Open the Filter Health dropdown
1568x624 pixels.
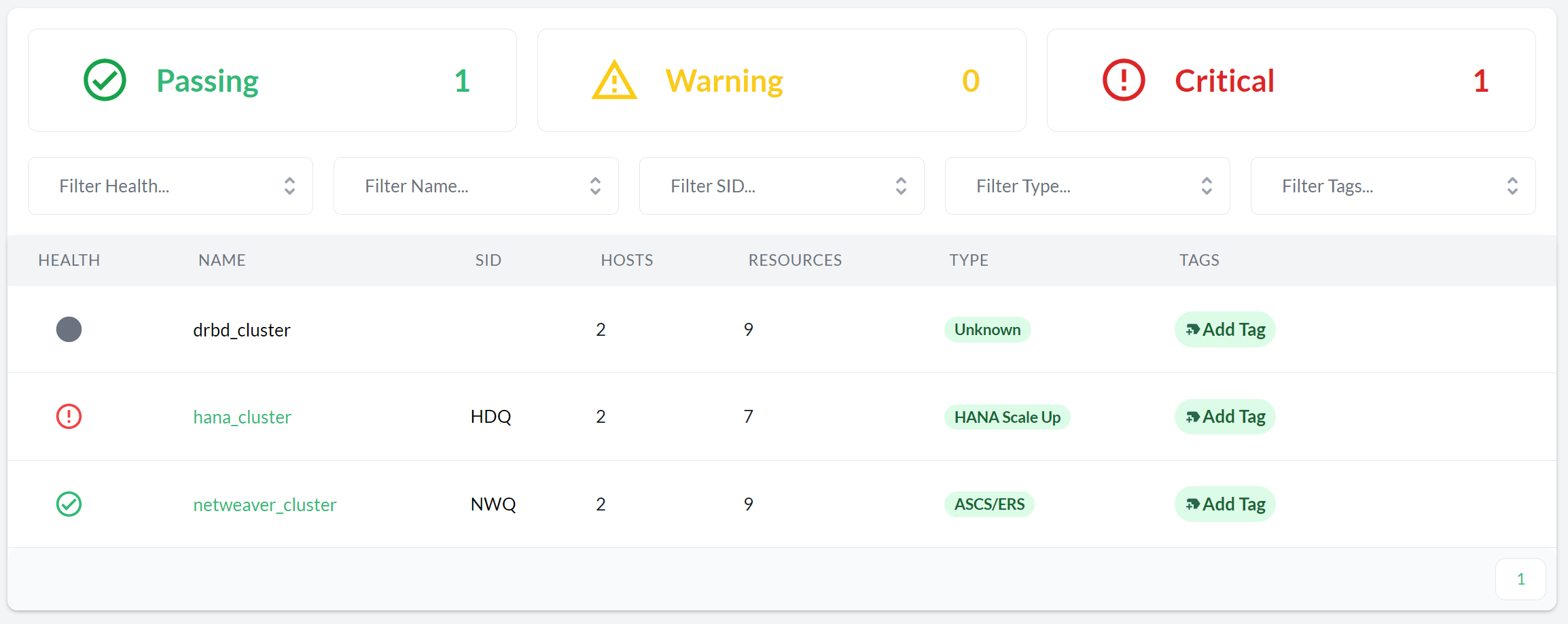click(171, 186)
